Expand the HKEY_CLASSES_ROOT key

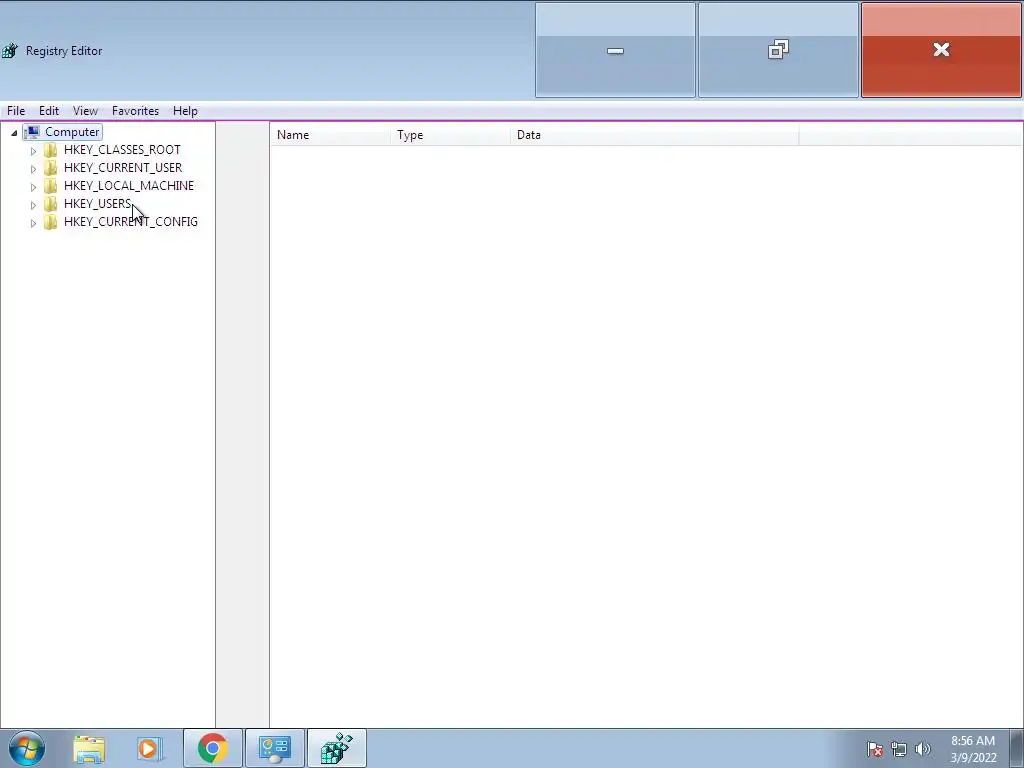[33, 151]
